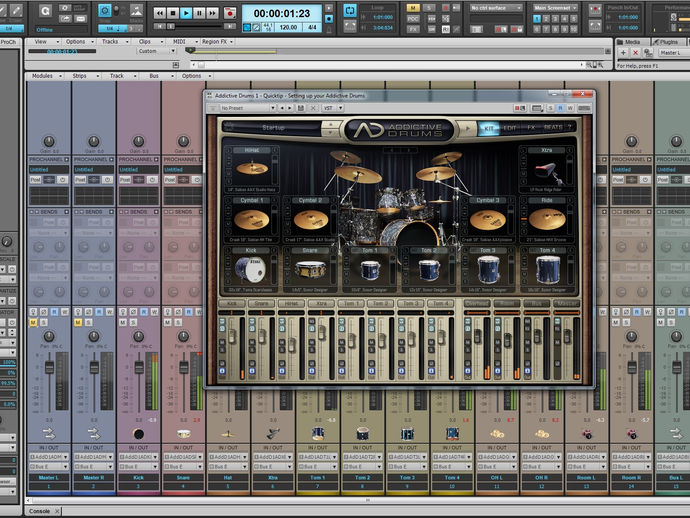Open the Tom 1 strip Bus E output dropdown
690x518 pixels.
coord(318,467)
